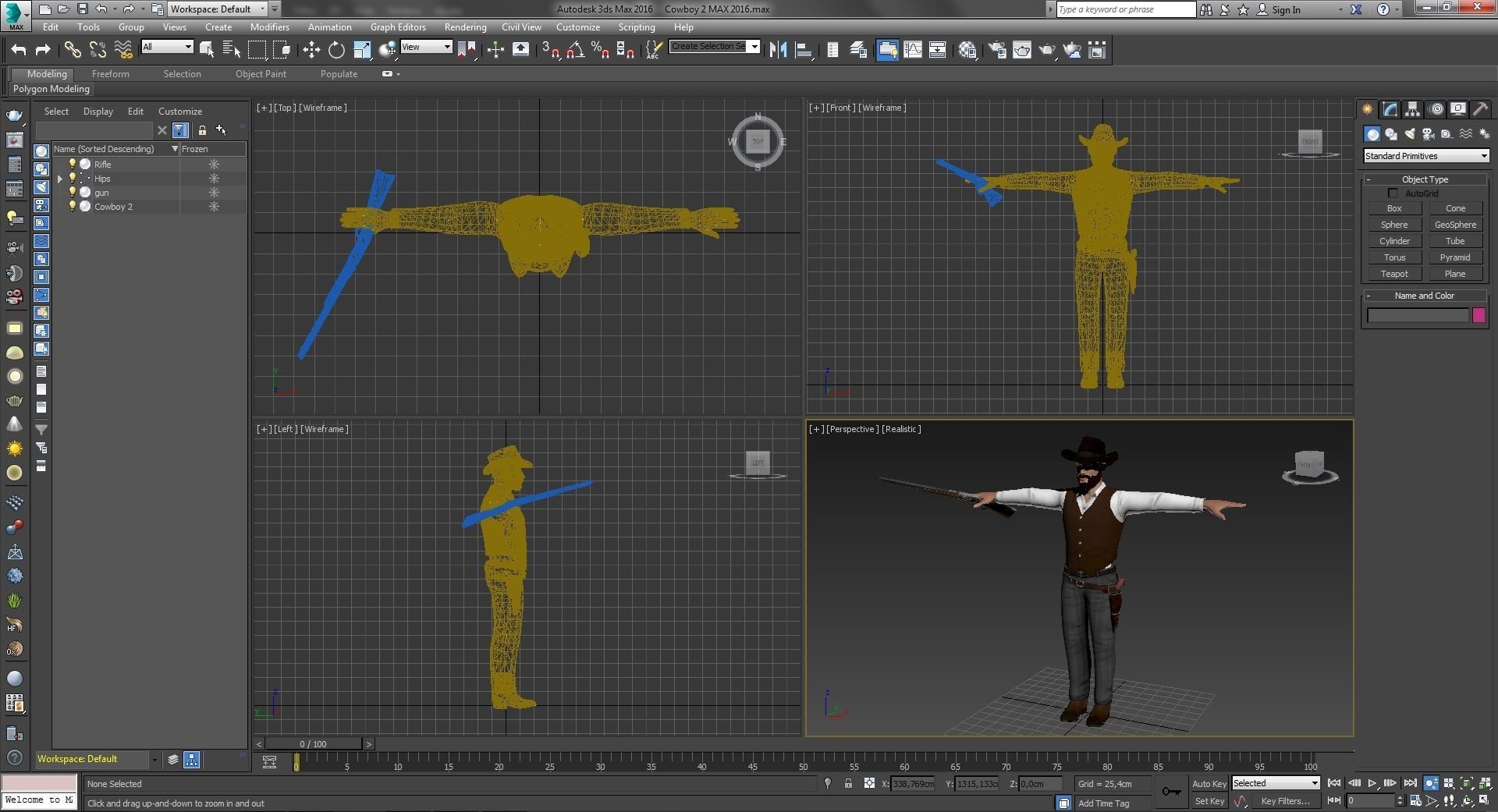
Task: Open Standard Primitives dropdown
Action: (x=1426, y=156)
